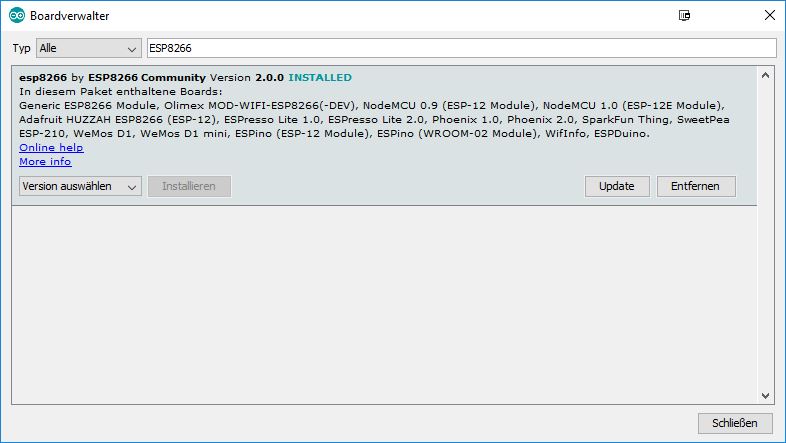Viewport: 786px width, 443px height.
Task: Close the Boardverwalter window
Action: click(x=770, y=16)
